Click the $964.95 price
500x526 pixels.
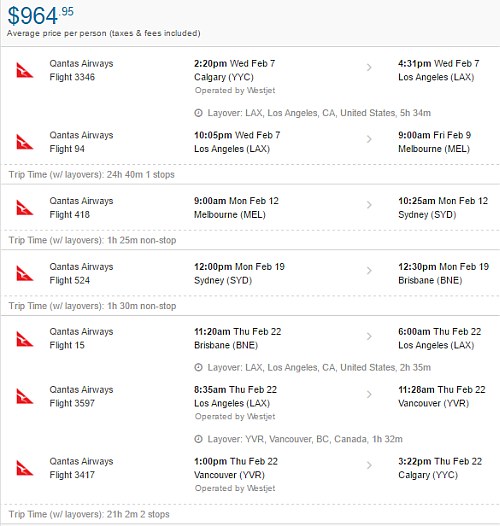(x=40, y=15)
